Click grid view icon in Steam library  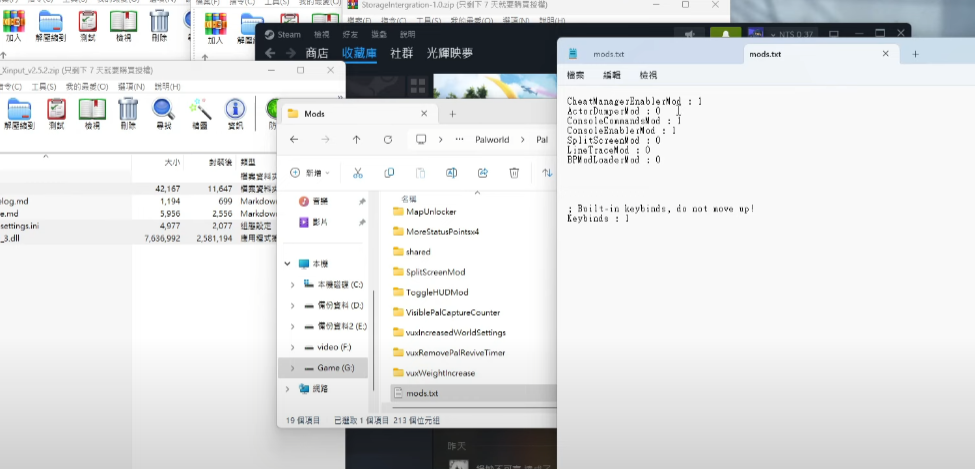[x=418, y=86]
